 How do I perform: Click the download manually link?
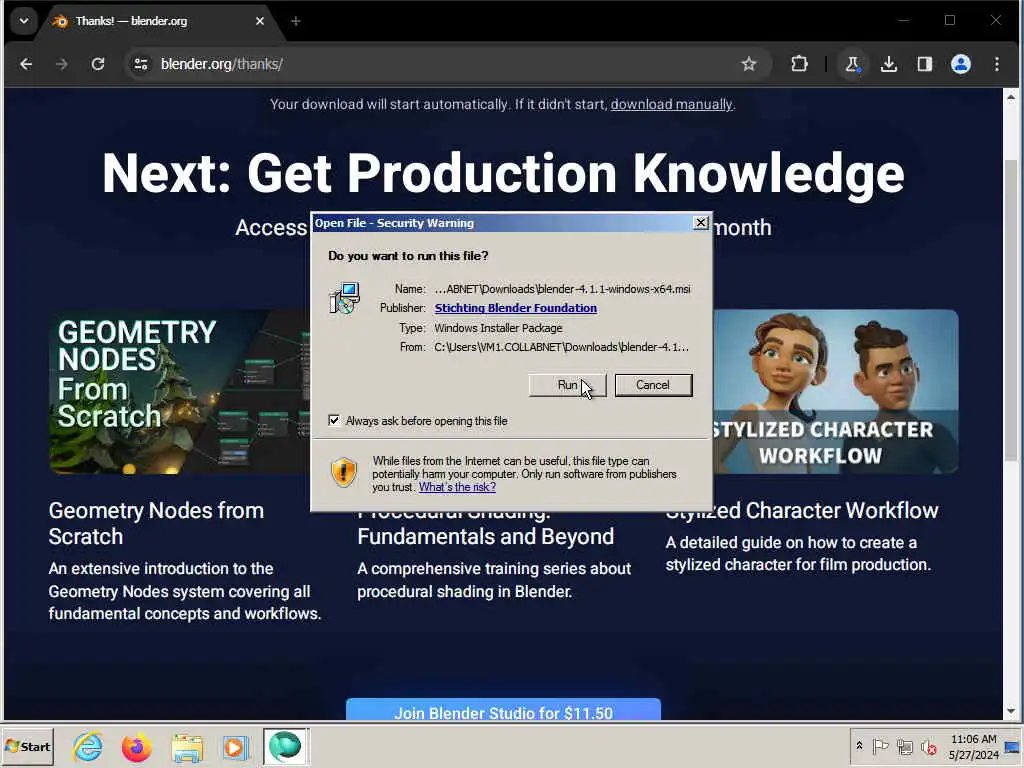pos(671,104)
